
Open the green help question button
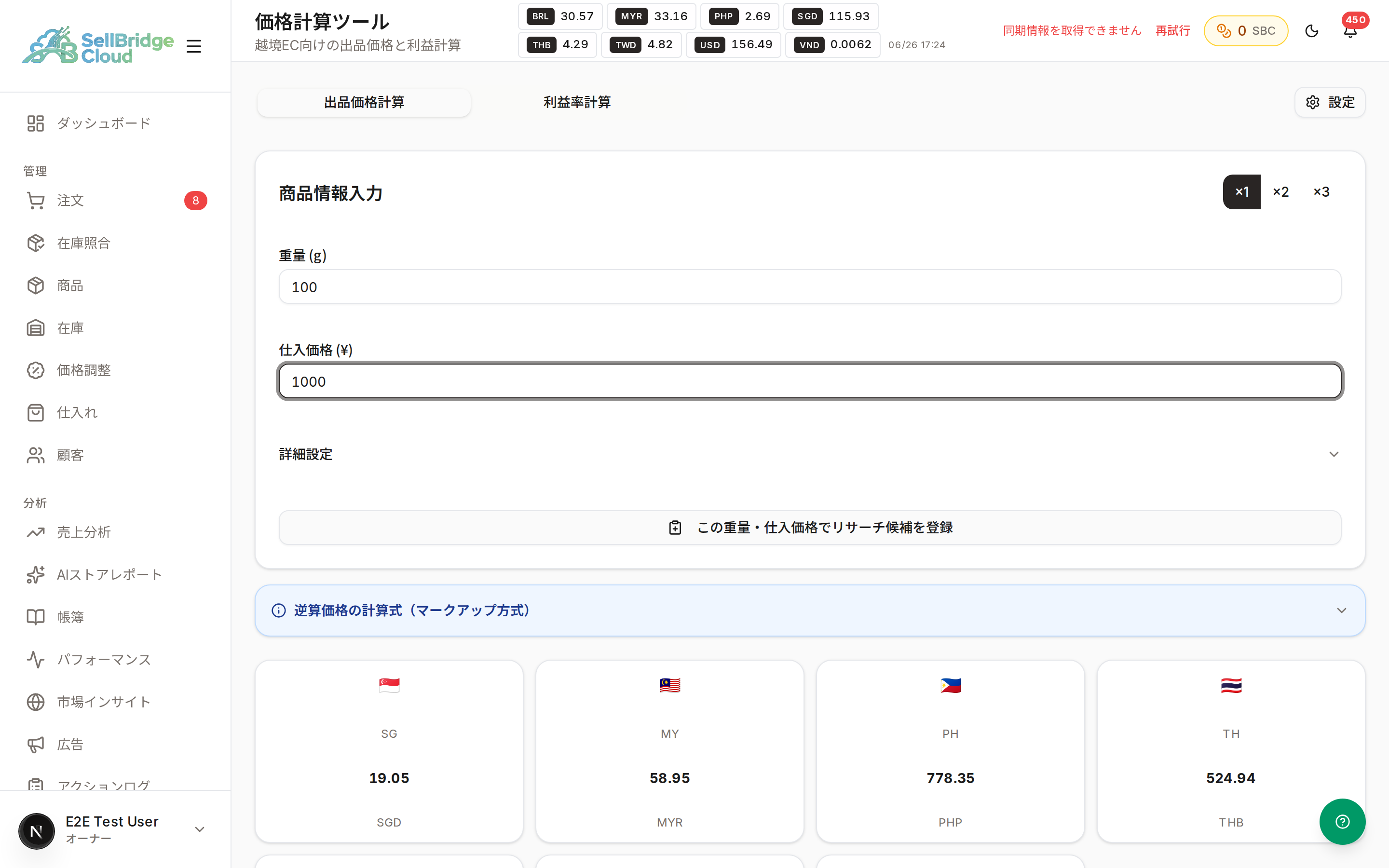1342,822
